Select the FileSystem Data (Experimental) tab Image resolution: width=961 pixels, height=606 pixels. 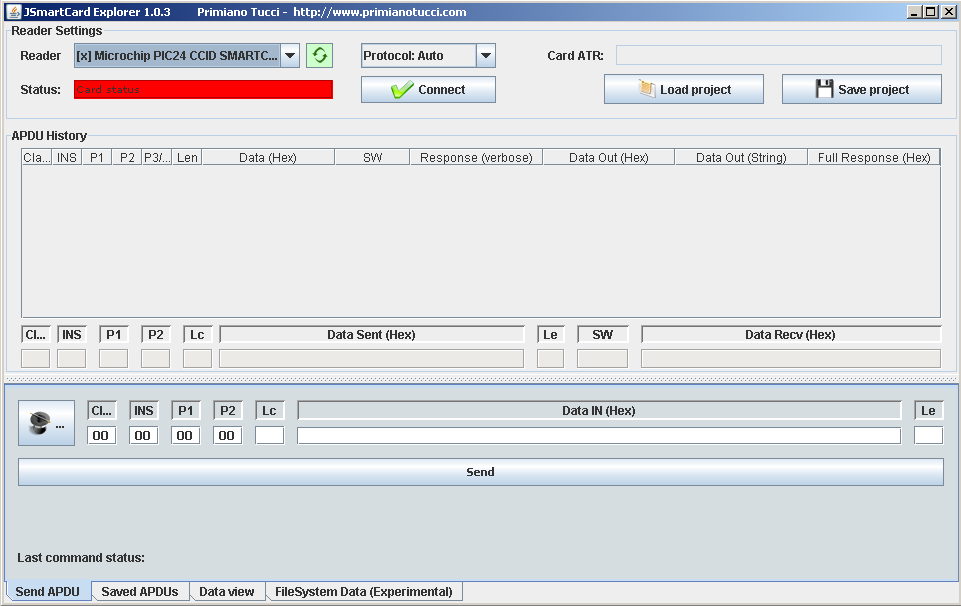pos(363,592)
